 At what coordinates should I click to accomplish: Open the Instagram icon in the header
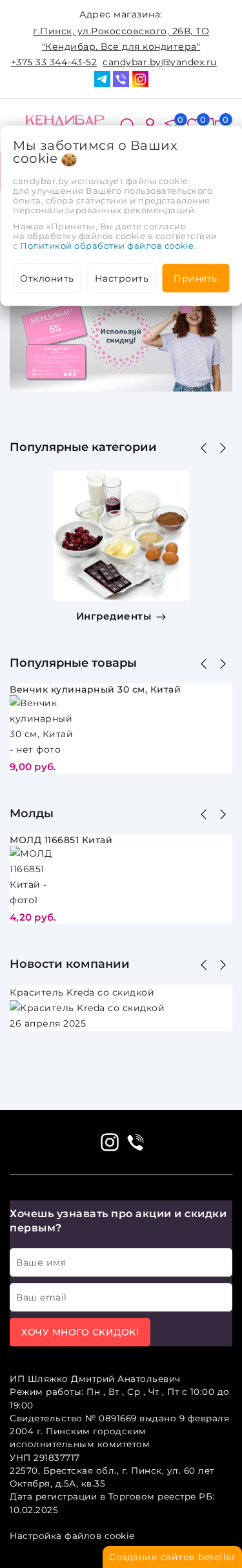click(x=140, y=79)
